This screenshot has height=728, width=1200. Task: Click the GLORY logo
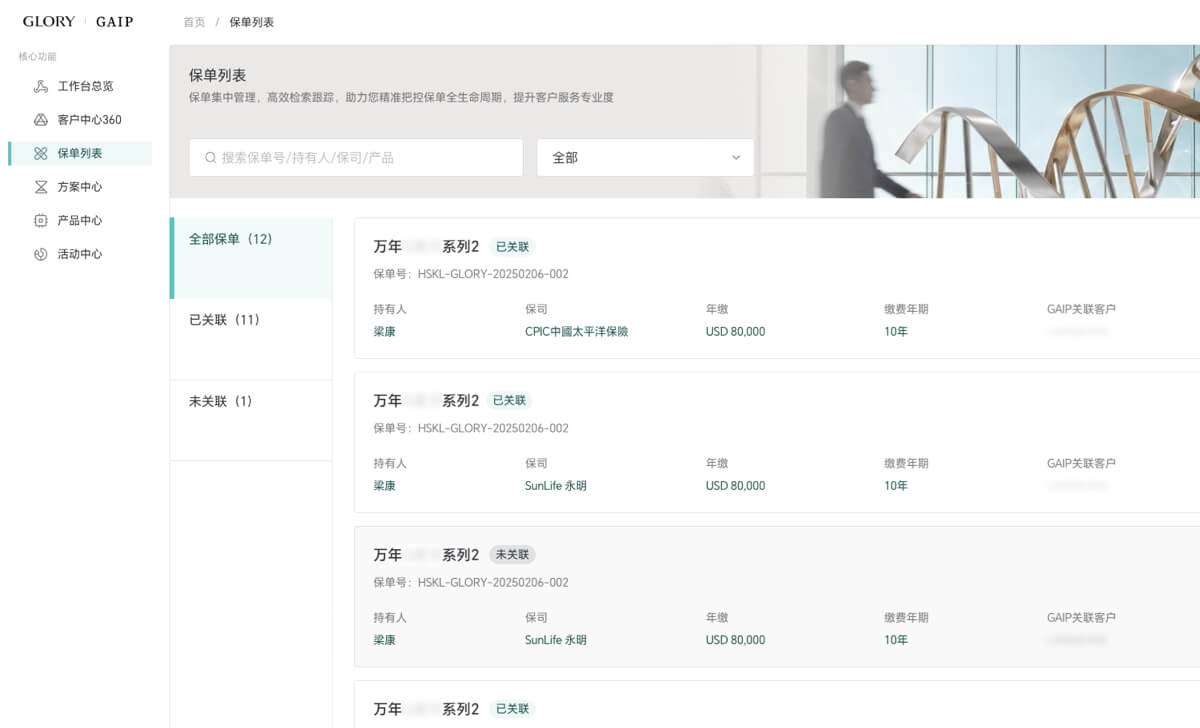click(49, 21)
